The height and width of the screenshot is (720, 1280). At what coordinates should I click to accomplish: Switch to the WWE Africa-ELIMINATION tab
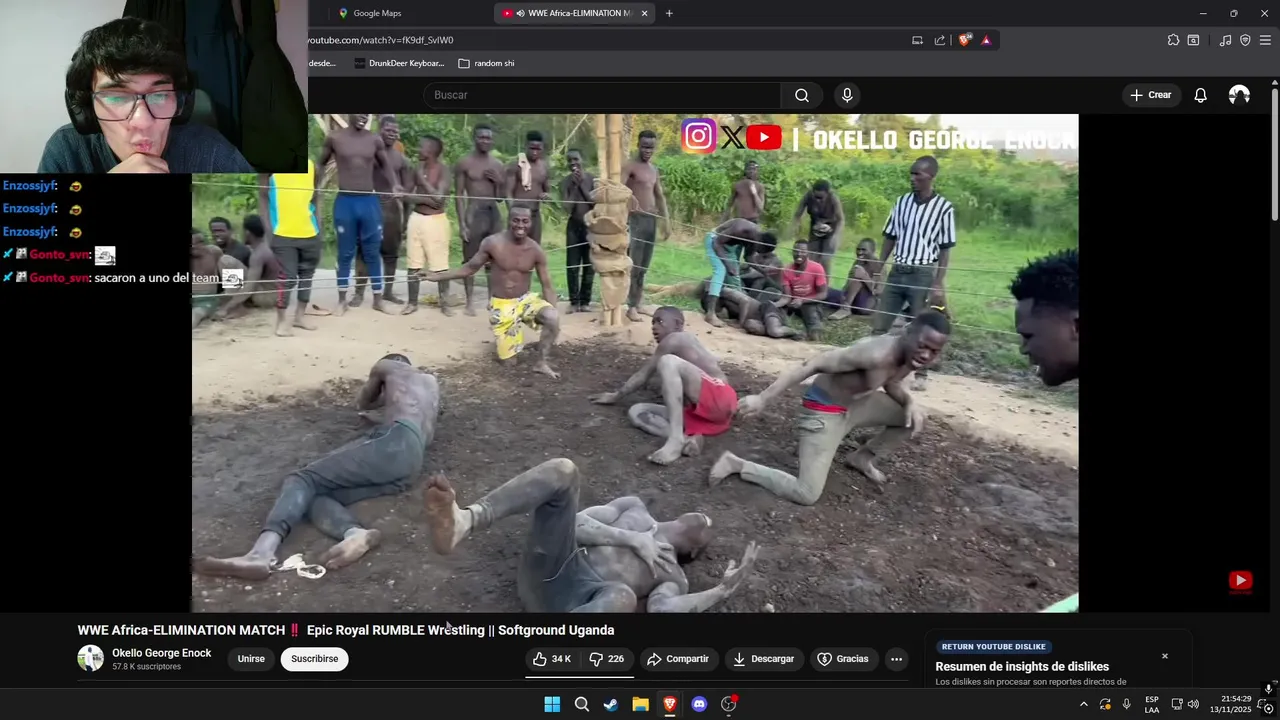tap(572, 13)
